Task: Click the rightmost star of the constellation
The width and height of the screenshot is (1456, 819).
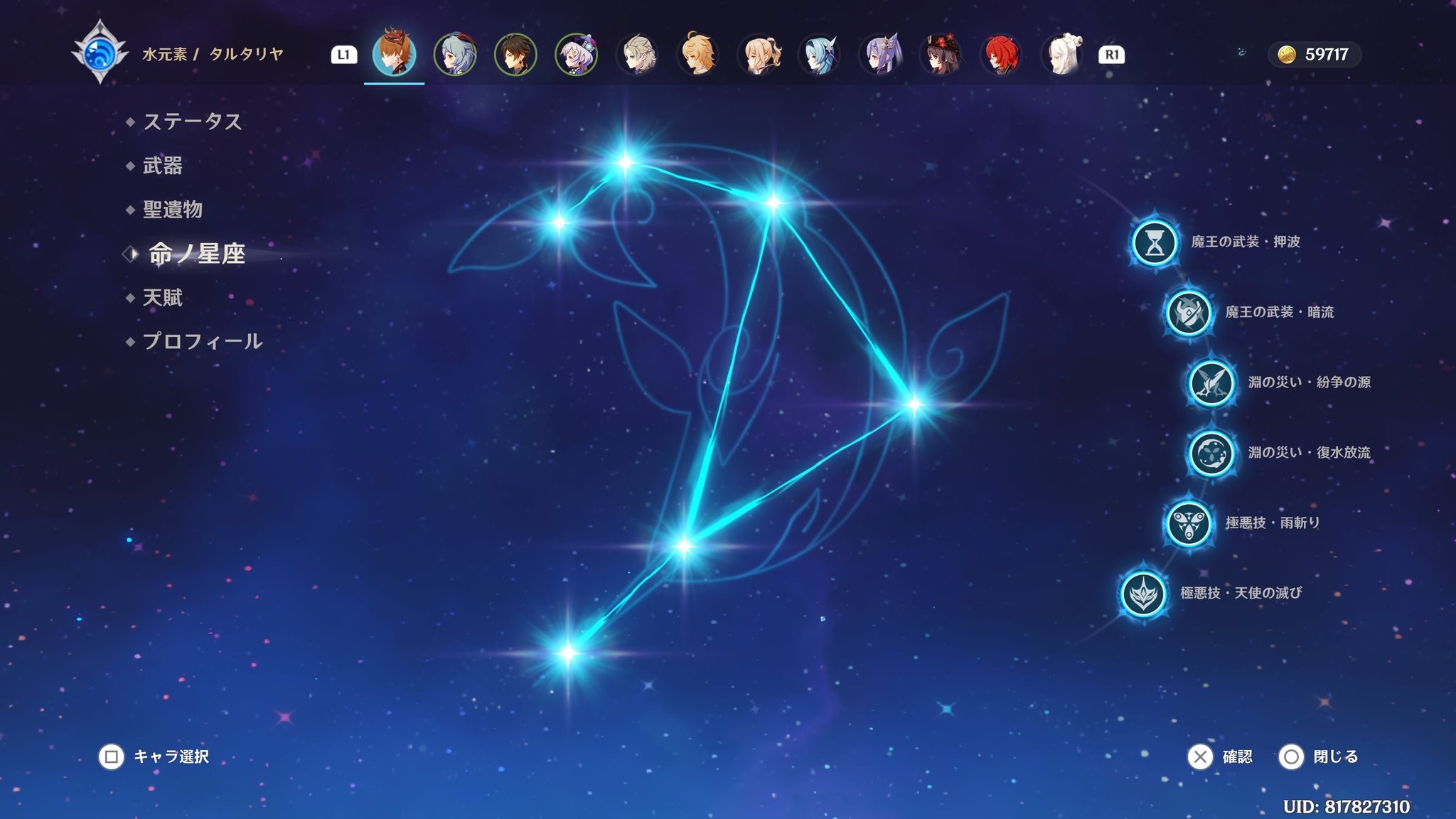Action: tap(914, 405)
